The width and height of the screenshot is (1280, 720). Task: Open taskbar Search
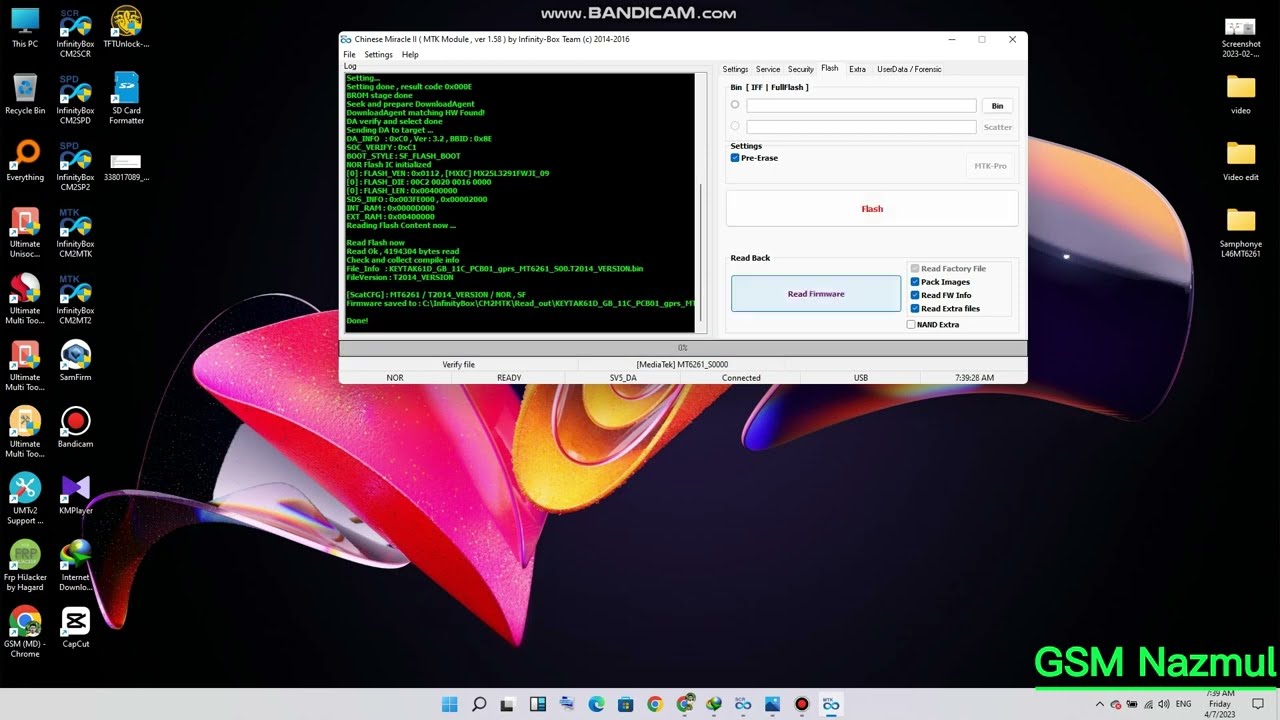click(479, 704)
